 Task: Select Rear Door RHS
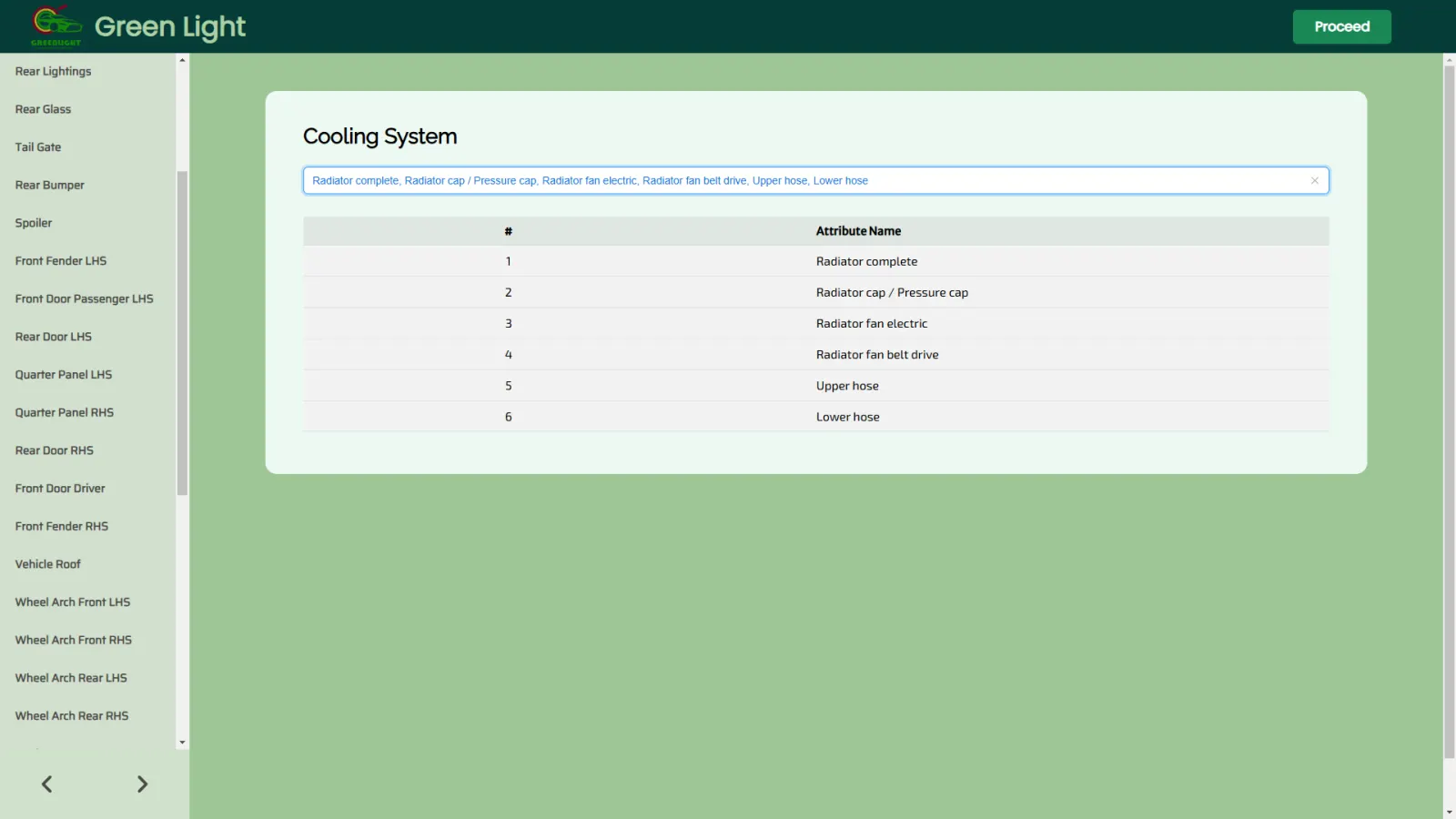click(x=55, y=450)
